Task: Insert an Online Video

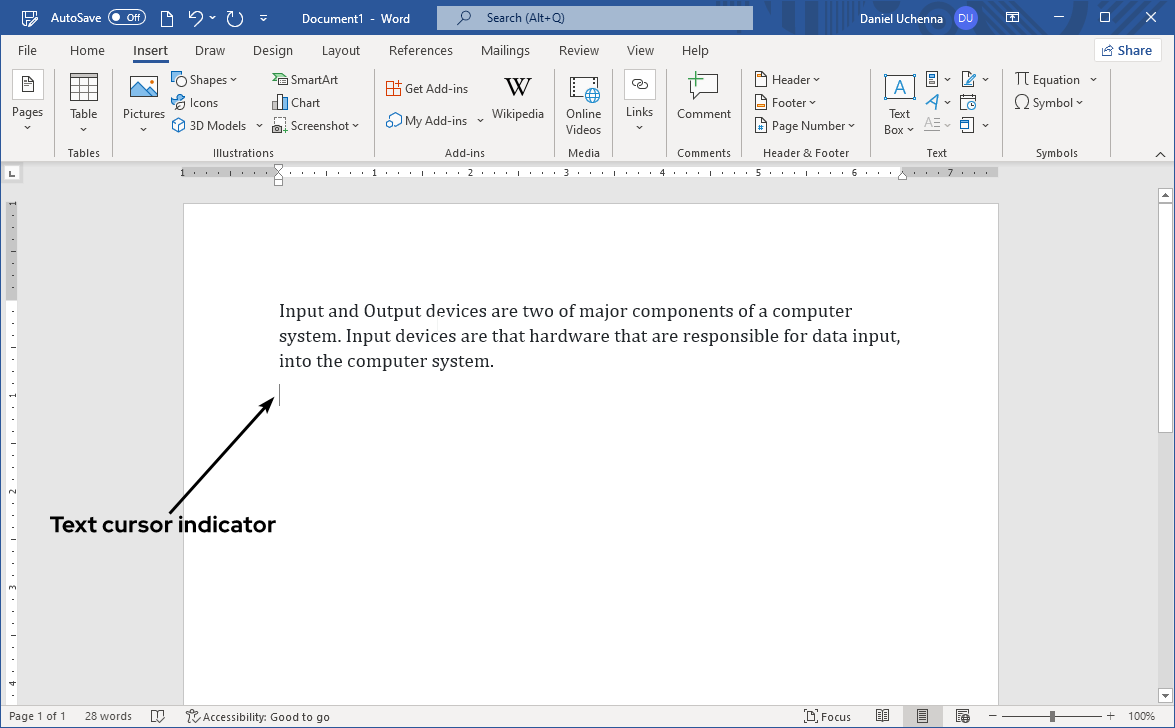Action: [583, 104]
